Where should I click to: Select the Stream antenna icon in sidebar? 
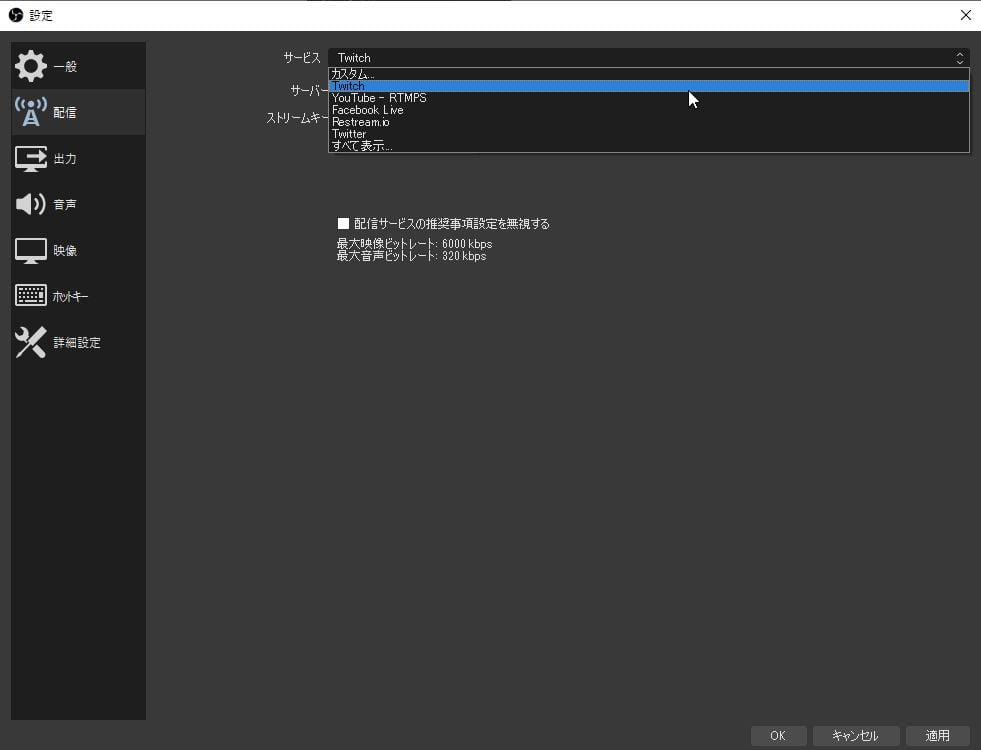click(x=31, y=113)
